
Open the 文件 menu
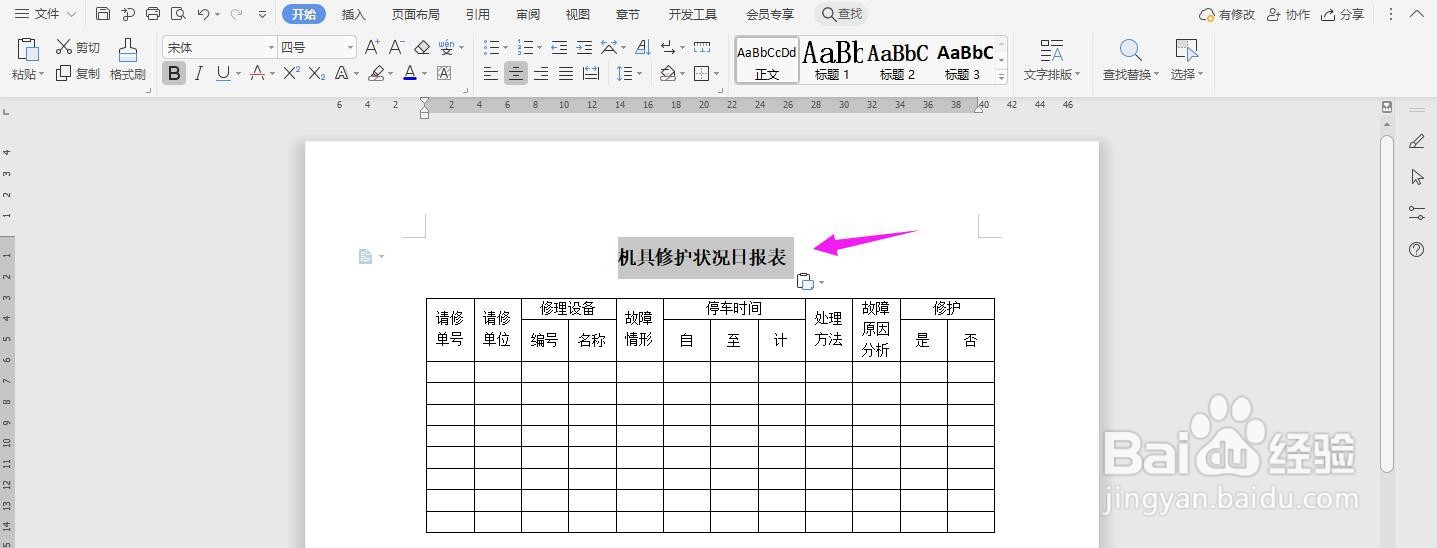[45, 14]
